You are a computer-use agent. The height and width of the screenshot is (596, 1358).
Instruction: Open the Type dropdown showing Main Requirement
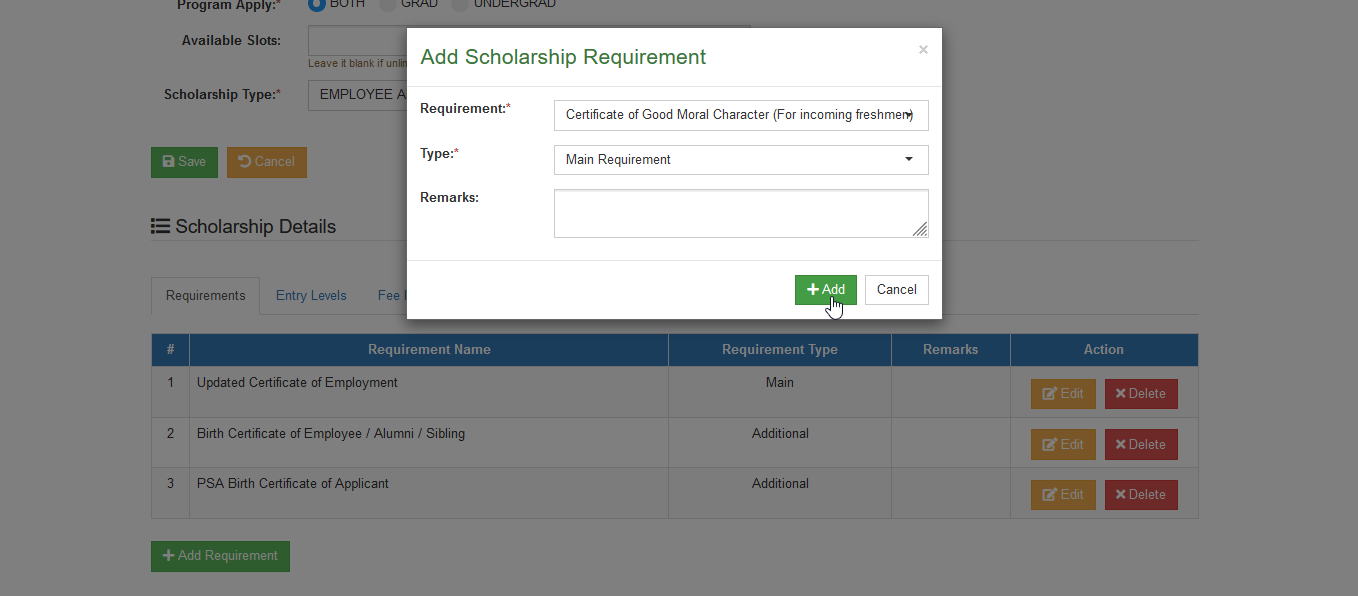[741, 160]
